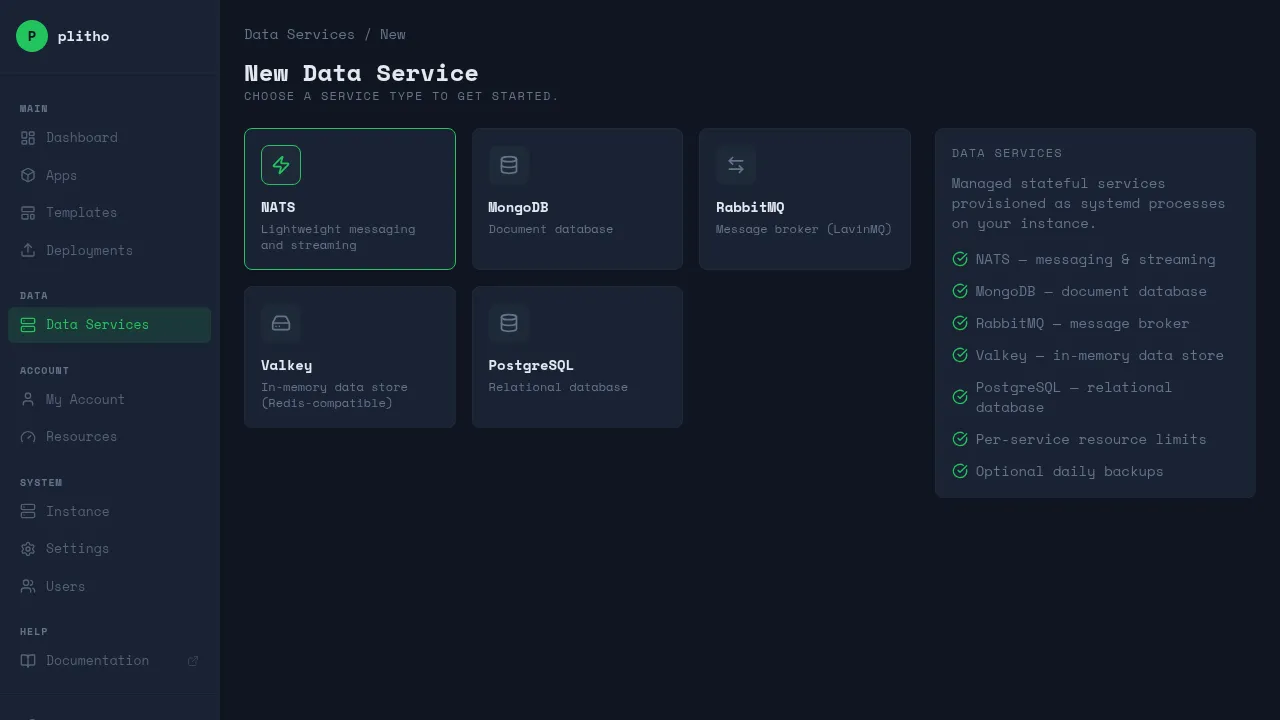Click the checkmark beside RabbitMQ — message broker
This screenshot has height=720, width=1280.
coord(960,323)
